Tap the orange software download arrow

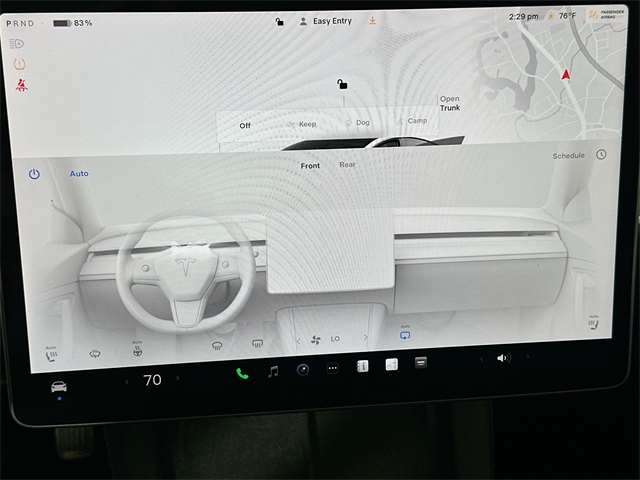click(372, 20)
